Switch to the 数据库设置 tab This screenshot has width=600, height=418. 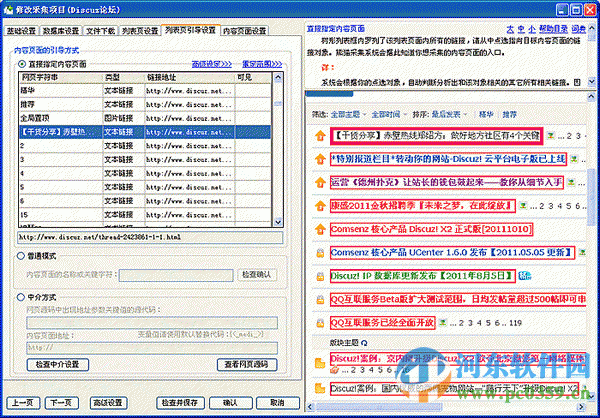60,31
